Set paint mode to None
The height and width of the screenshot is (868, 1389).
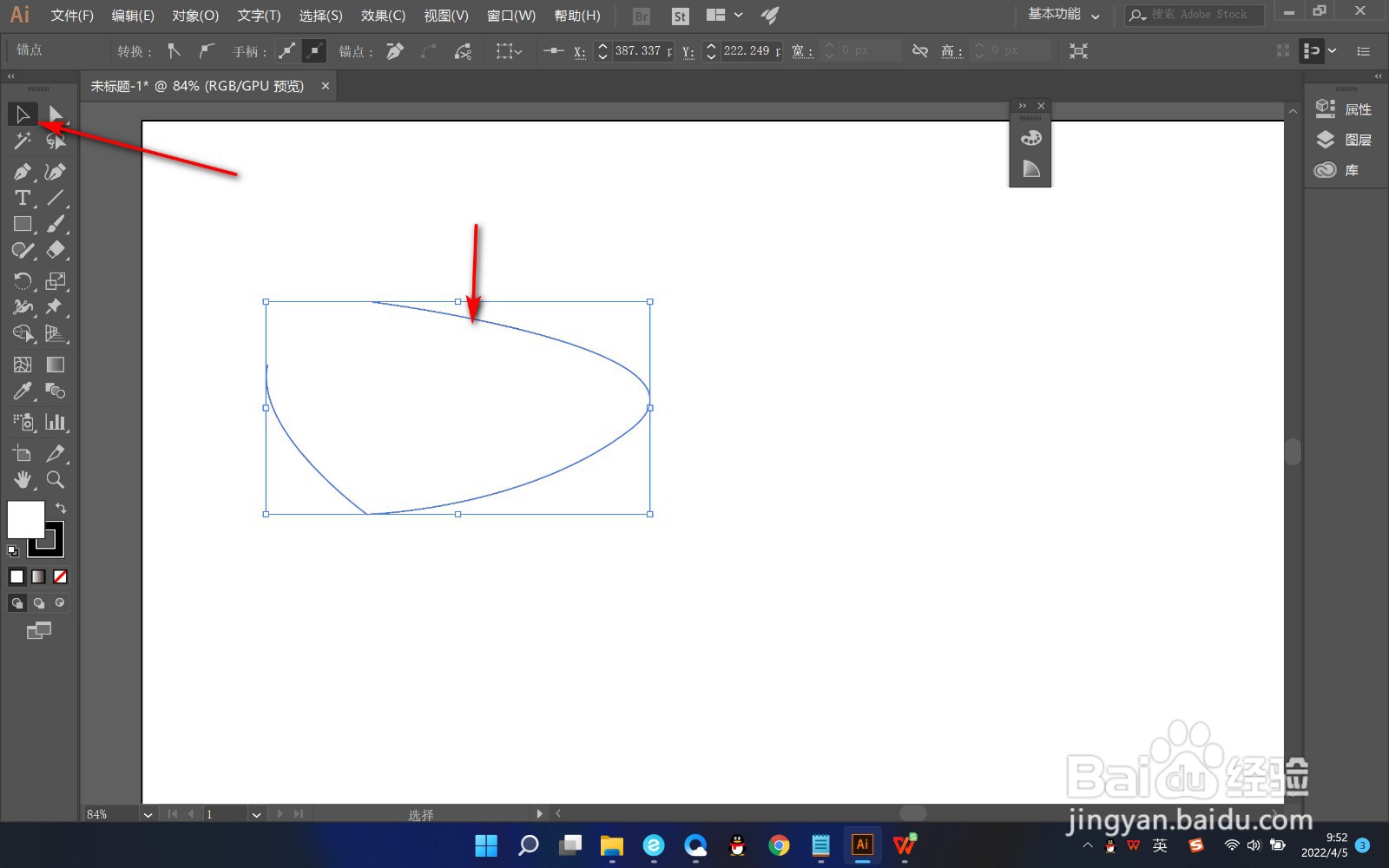(60, 576)
